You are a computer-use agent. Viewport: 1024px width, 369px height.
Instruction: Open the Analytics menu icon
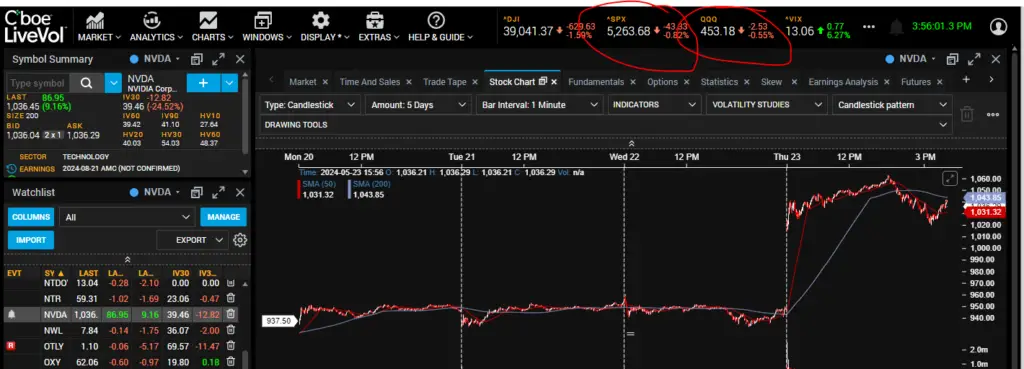(152, 20)
